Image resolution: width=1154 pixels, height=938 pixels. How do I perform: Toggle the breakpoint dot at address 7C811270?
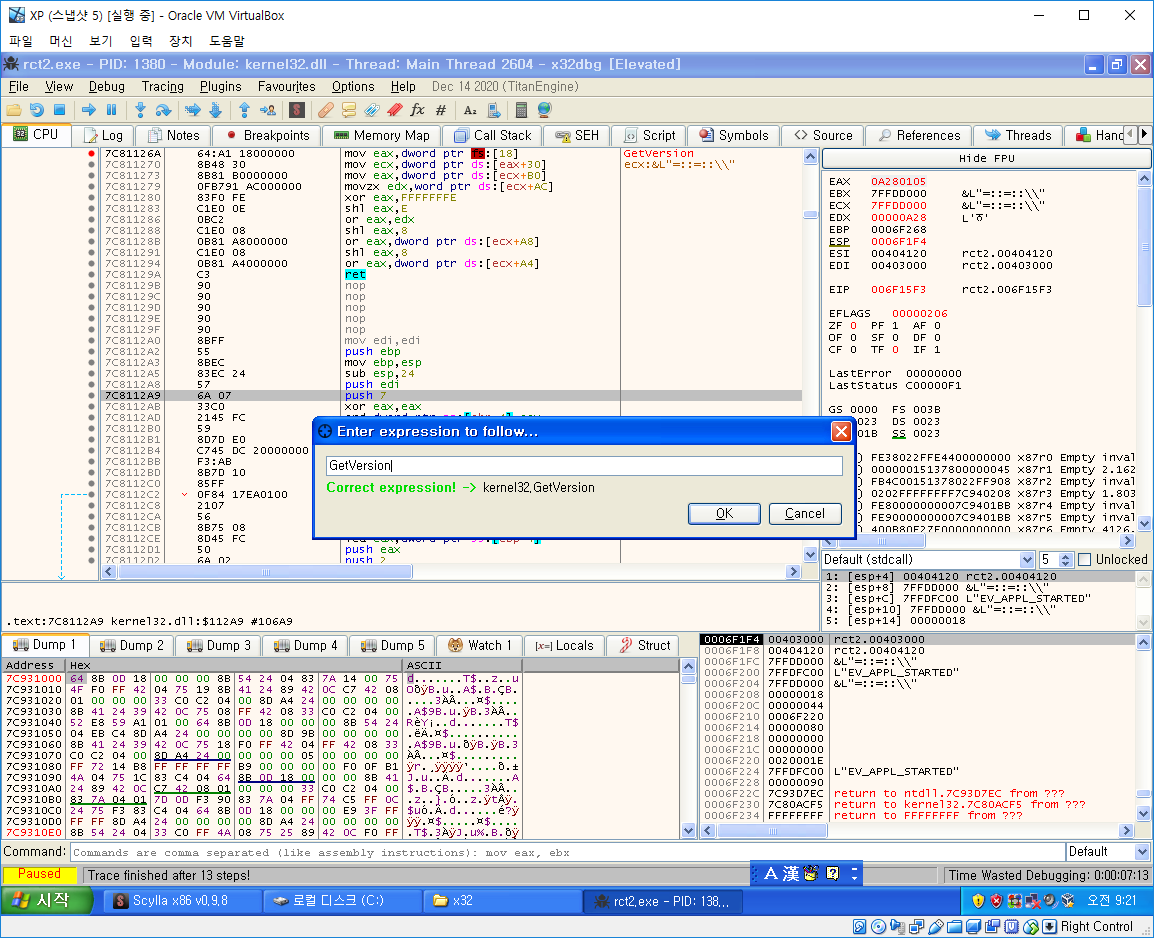click(x=91, y=165)
